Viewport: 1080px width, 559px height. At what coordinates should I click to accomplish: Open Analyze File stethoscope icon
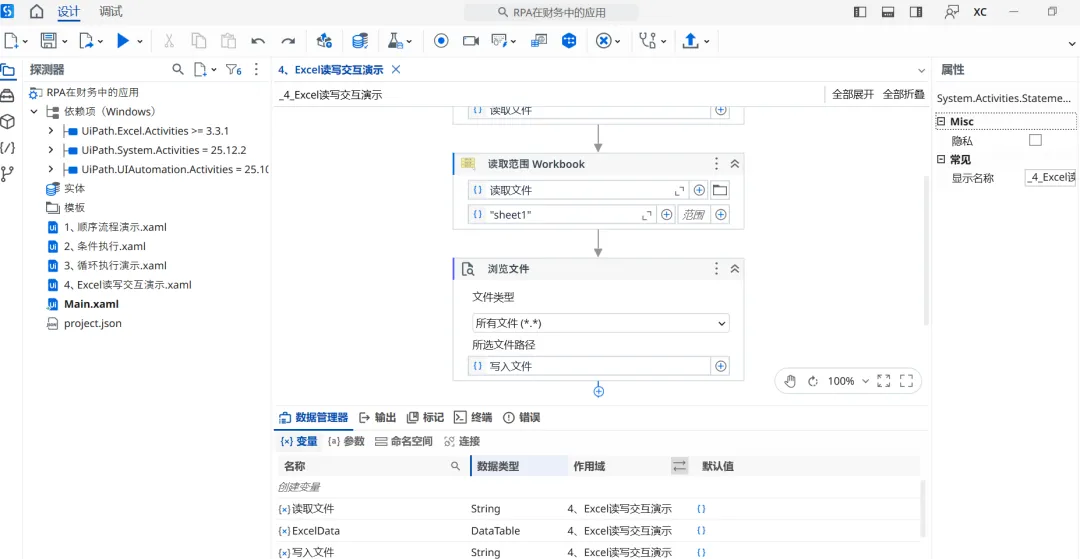(x=647, y=41)
